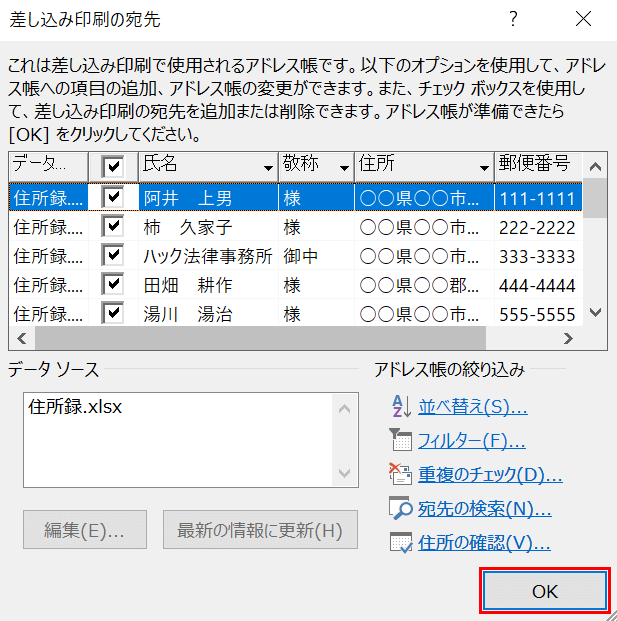The image size is (617, 621).
Task: Select the postal code 444-4444 cell
Action: click(538, 285)
